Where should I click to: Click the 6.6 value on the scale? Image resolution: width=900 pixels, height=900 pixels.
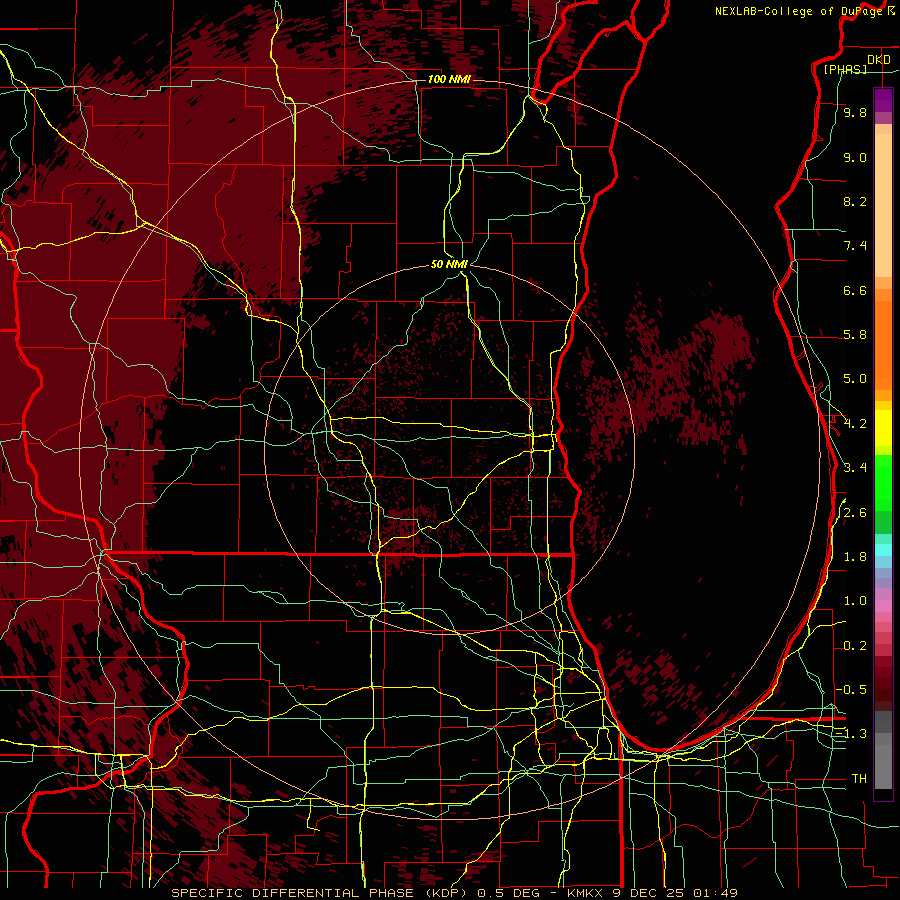(x=855, y=290)
